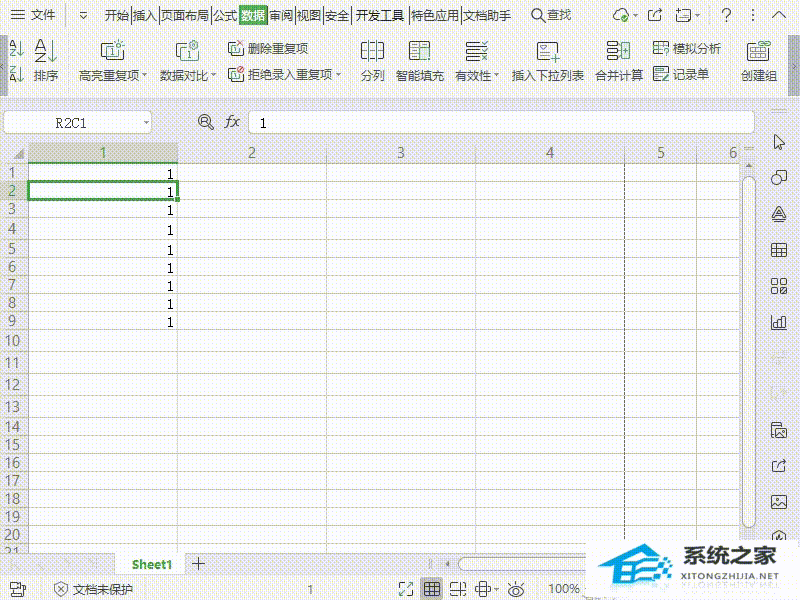Click the table grid icon in the right sidebar
The image size is (800, 600).
[x=779, y=250]
